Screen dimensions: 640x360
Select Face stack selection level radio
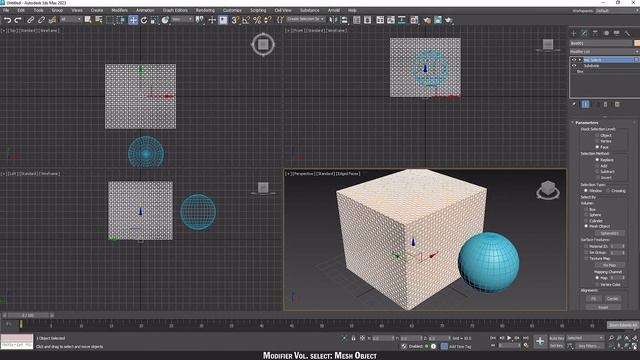(597, 147)
